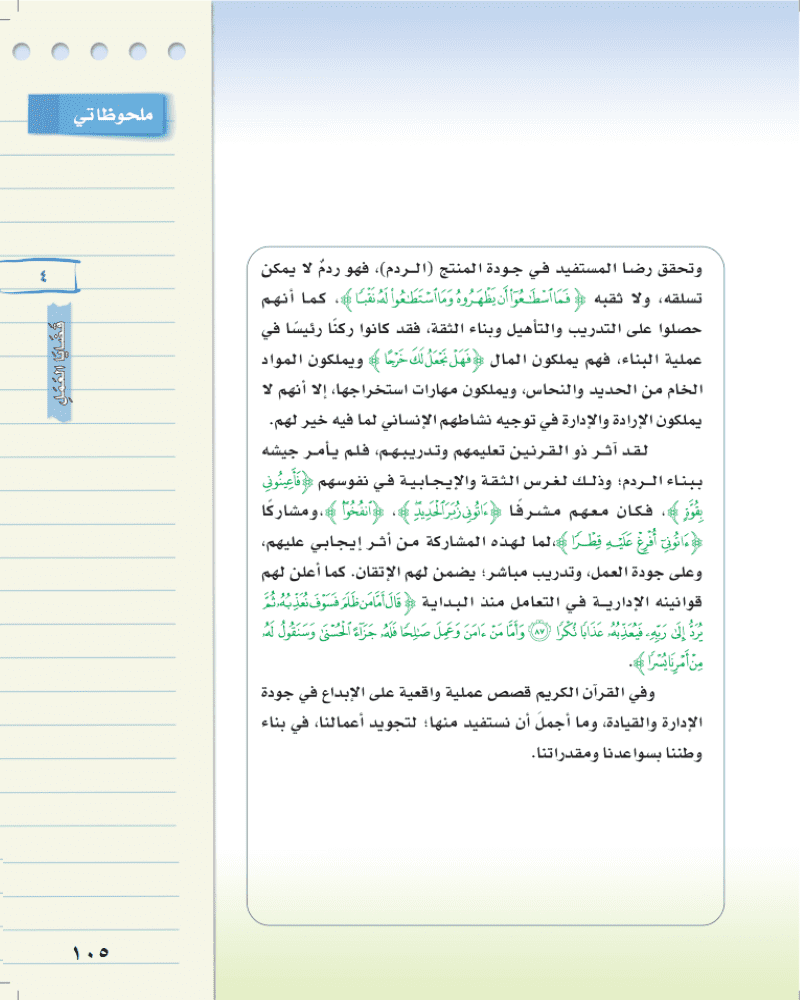Viewport: 800px width, 1000px height.
Task: Click the page number ١٠٥
Action: (x=91, y=952)
